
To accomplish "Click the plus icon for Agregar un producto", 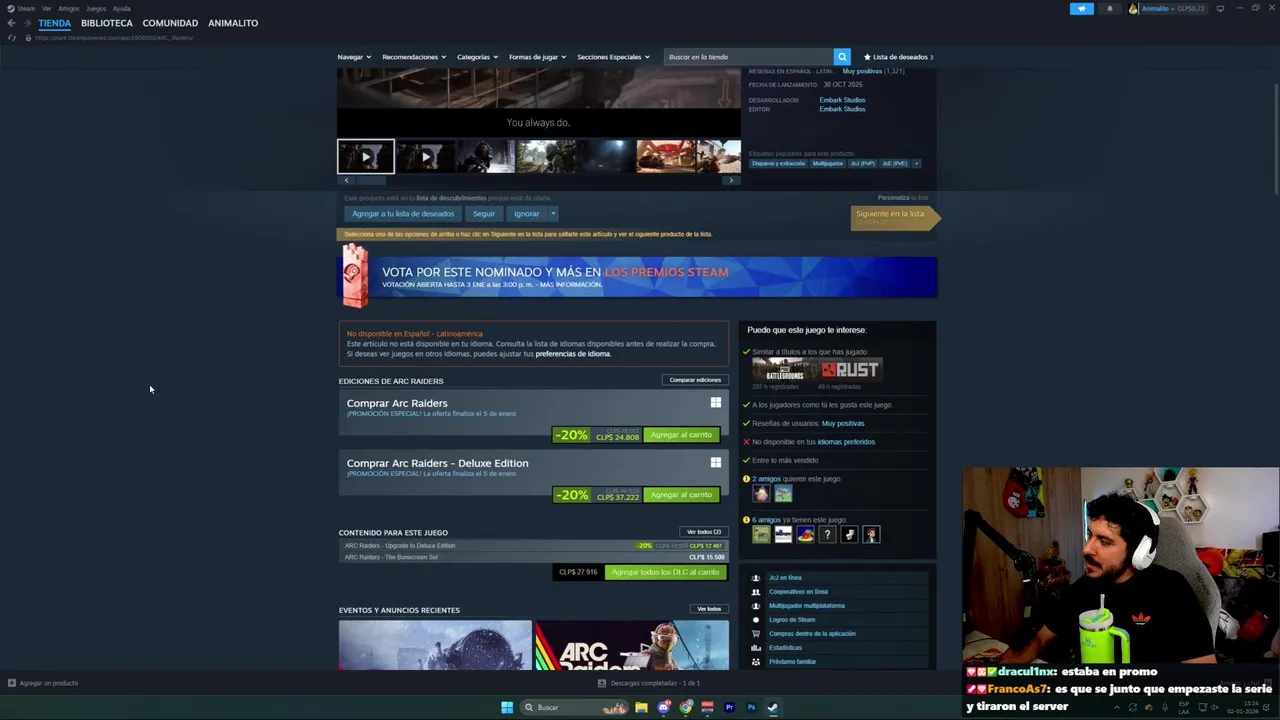I will (12, 683).
